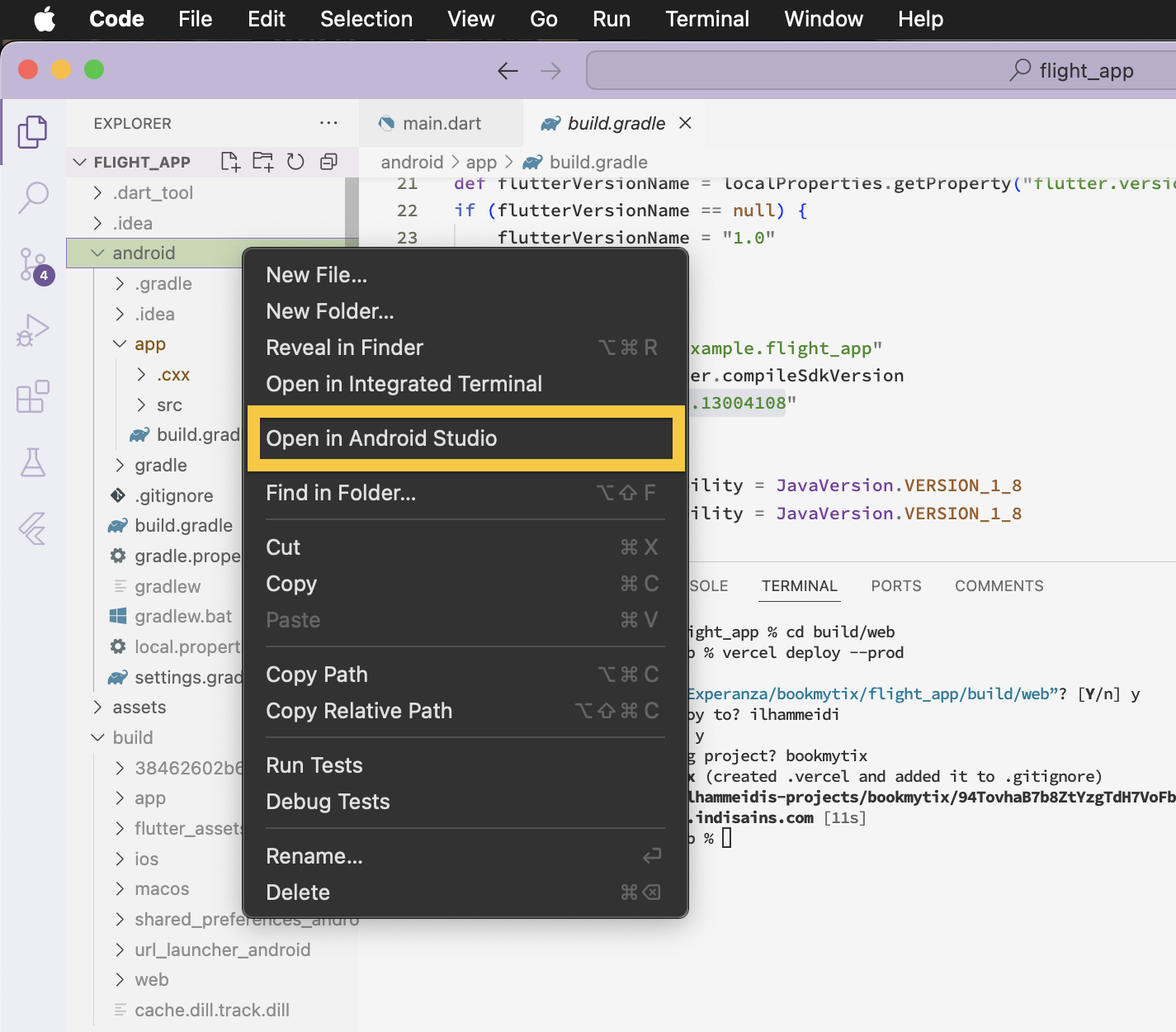The width and height of the screenshot is (1176, 1032).
Task: Click the New File icon in explorer header
Action: click(230, 162)
